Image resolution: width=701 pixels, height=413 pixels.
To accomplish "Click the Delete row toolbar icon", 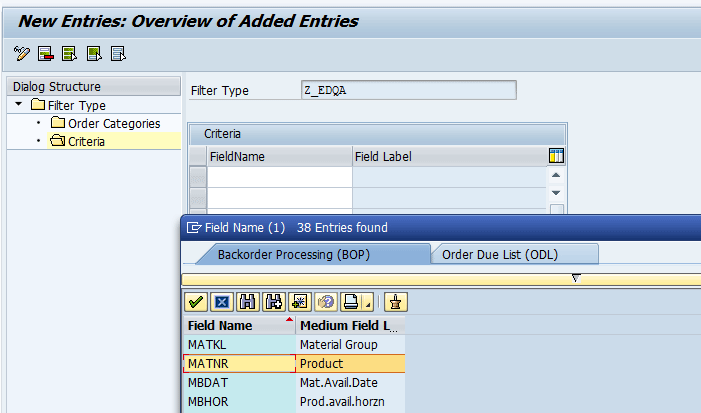I will 46,53.
